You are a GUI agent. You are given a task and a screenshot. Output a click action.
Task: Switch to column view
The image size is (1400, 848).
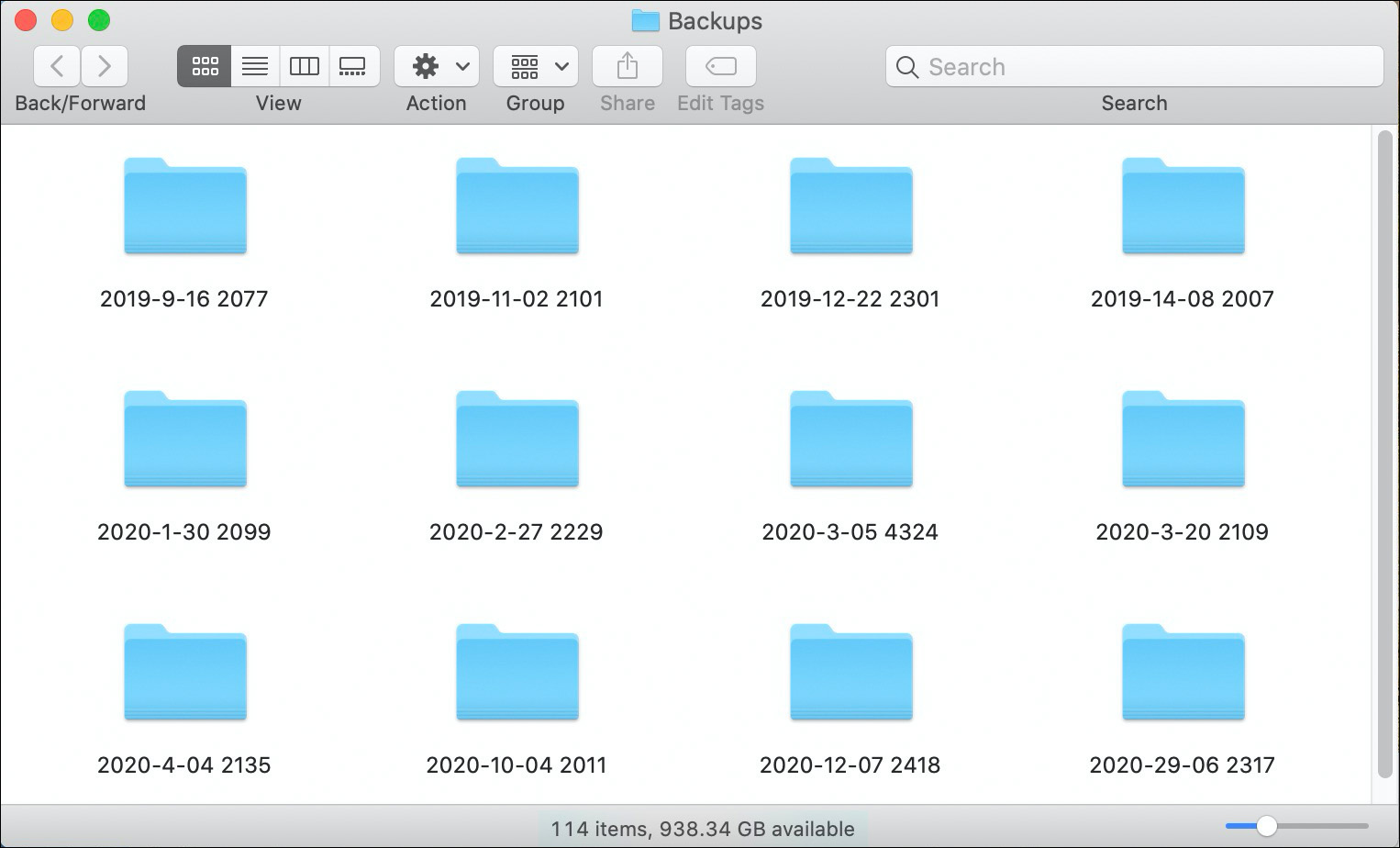click(304, 65)
